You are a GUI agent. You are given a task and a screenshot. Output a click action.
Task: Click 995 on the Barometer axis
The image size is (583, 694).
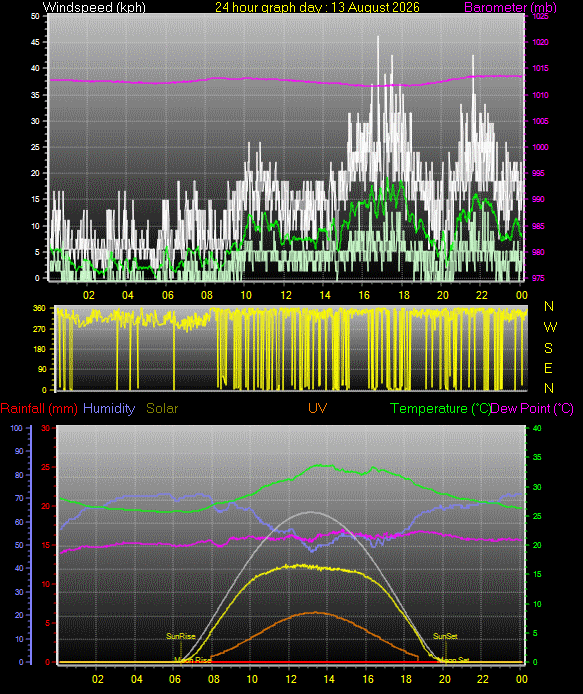(x=538, y=174)
